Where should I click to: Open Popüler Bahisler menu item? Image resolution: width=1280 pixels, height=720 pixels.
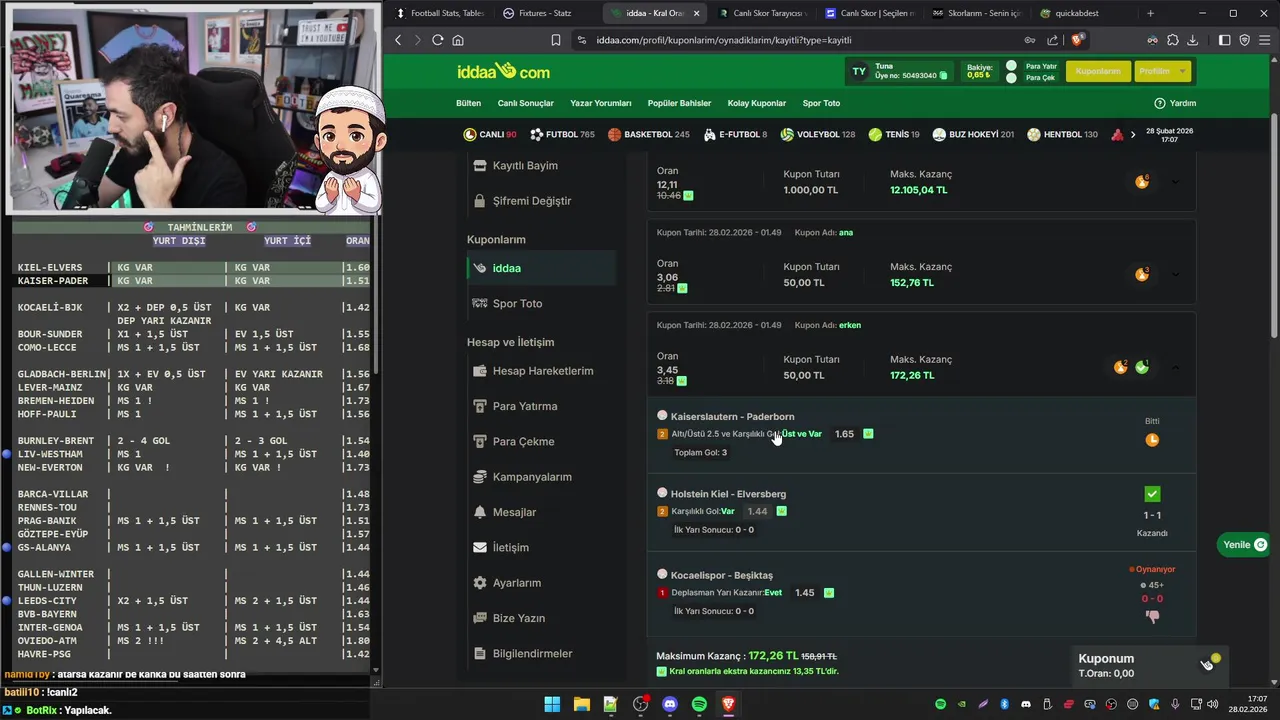coord(679,103)
